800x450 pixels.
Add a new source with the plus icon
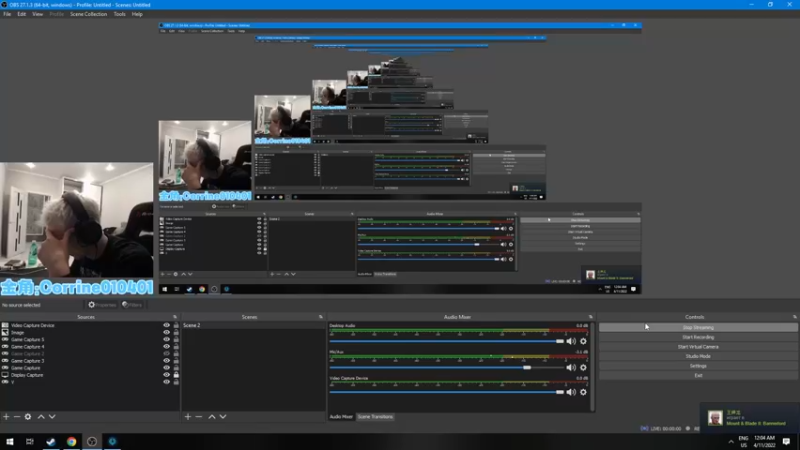click(x=6, y=417)
